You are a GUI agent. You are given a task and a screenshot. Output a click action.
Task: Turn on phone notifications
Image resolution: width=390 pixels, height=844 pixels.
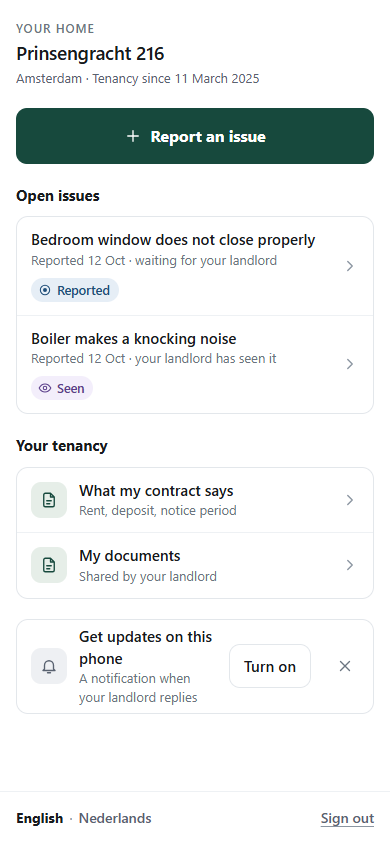[x=270, y=666]
